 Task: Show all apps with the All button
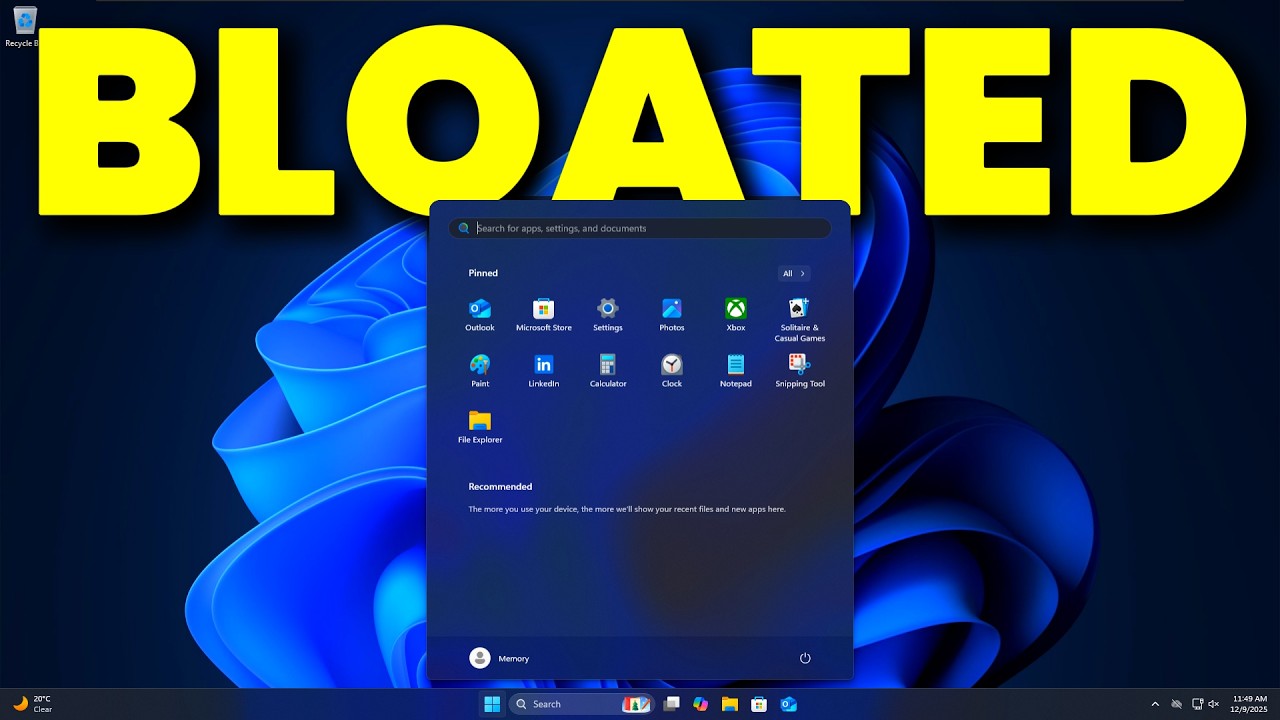point(794,273)
